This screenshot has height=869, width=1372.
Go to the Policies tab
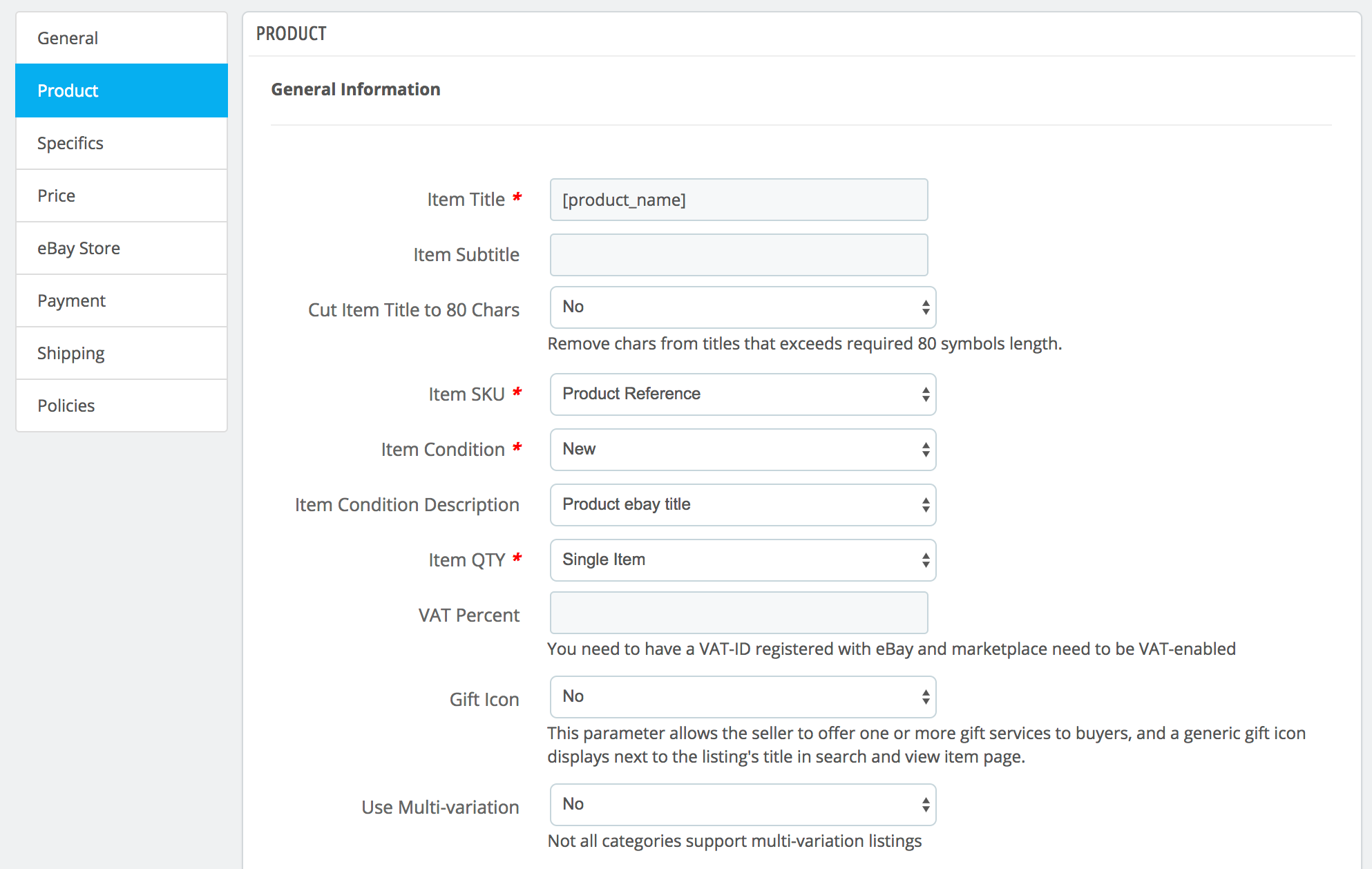click(x=122, y=405)
